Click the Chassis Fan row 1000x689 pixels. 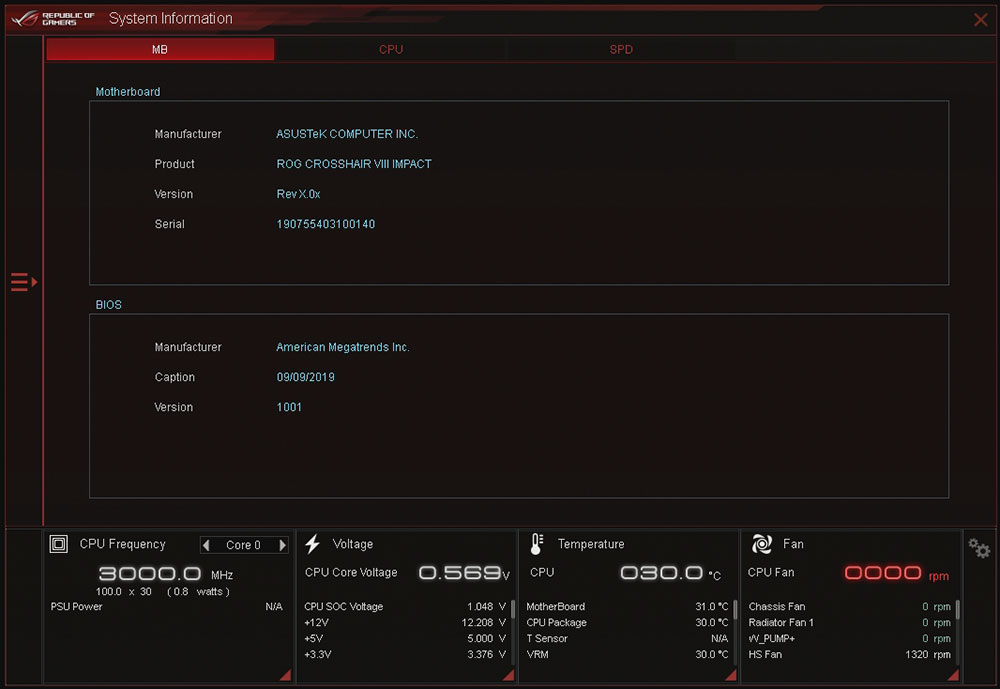(849, 607)
